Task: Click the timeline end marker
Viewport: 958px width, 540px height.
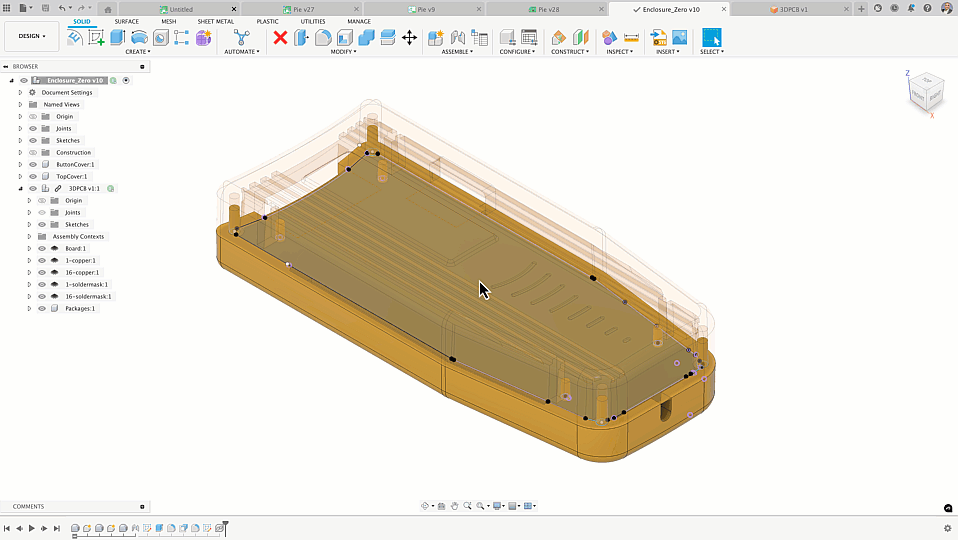Action: tap(226, 525)
